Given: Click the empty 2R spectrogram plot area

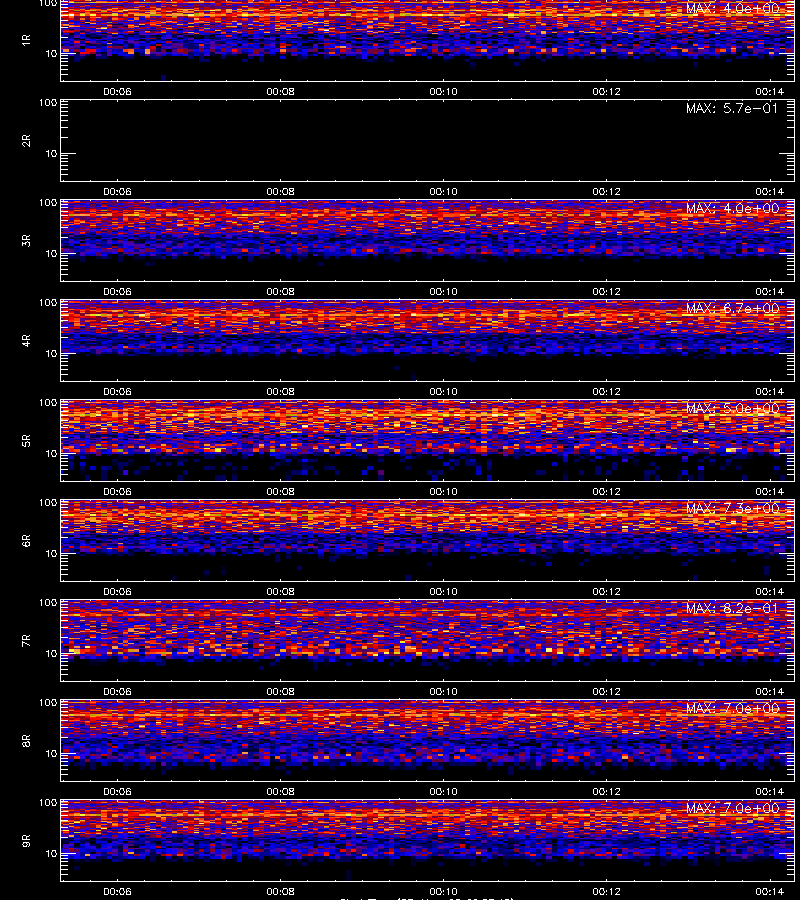Looking at the screenshot, I should pyautogui.click(x=428, y=141).
